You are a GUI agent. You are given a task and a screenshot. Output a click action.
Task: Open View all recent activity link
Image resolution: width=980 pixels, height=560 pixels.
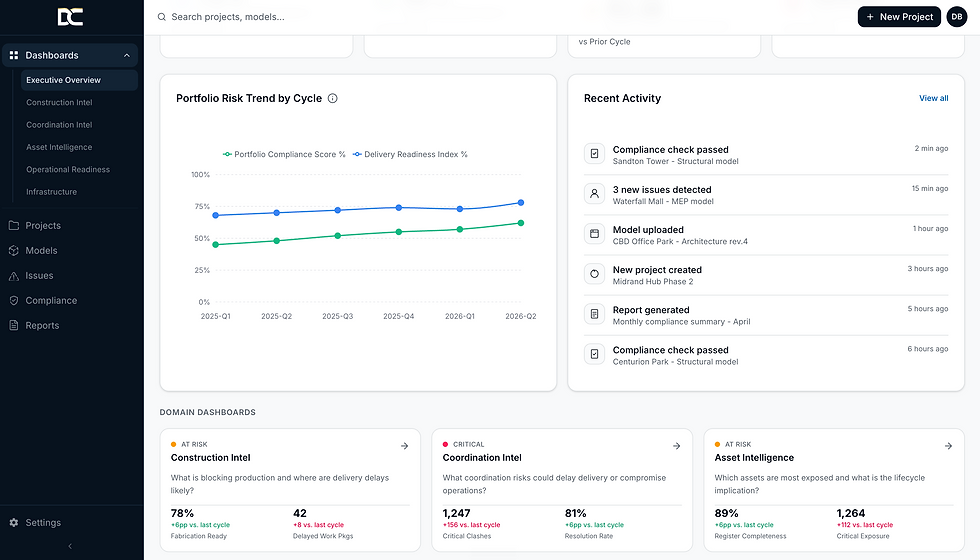click(933, 98)
